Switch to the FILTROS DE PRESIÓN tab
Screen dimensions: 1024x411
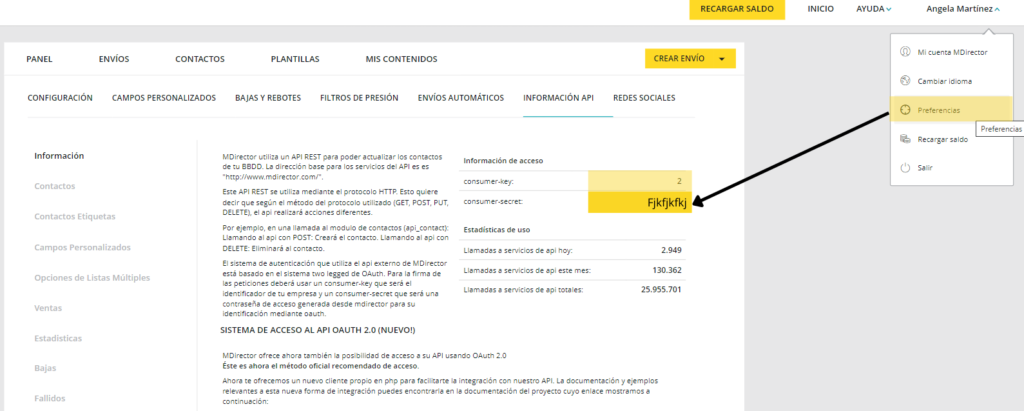pyautogui.click(x=359, y=98)
